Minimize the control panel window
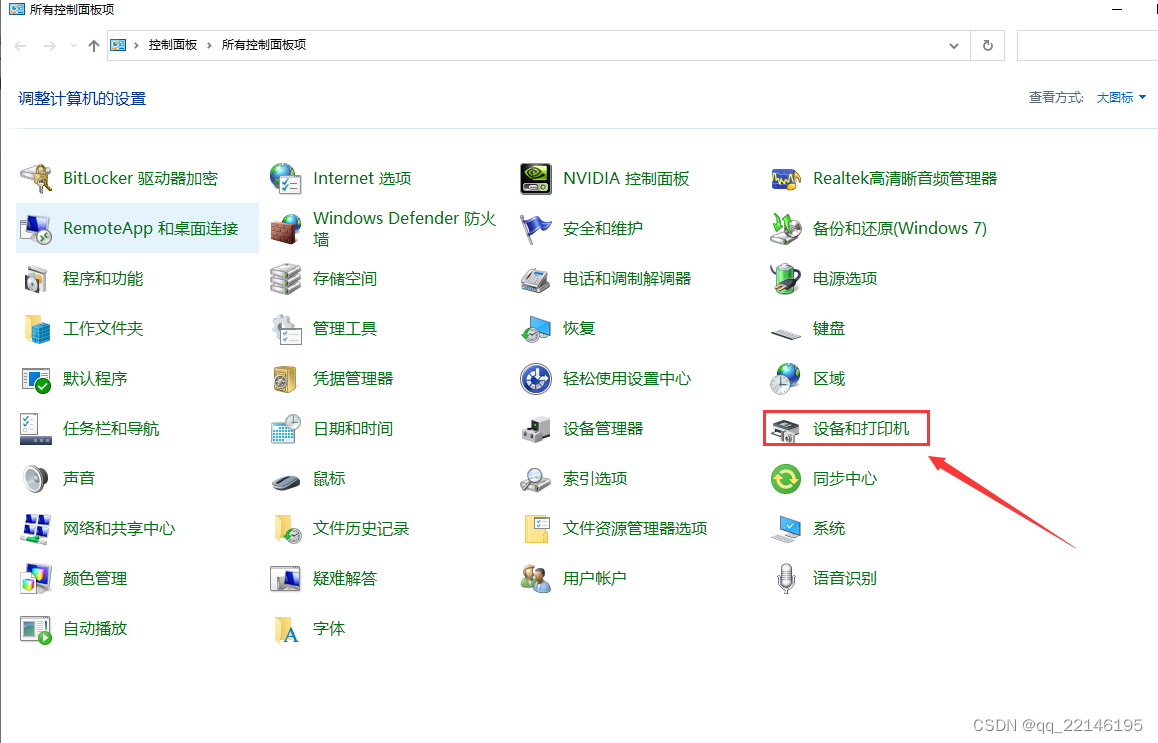 [x=1117, y=10]
